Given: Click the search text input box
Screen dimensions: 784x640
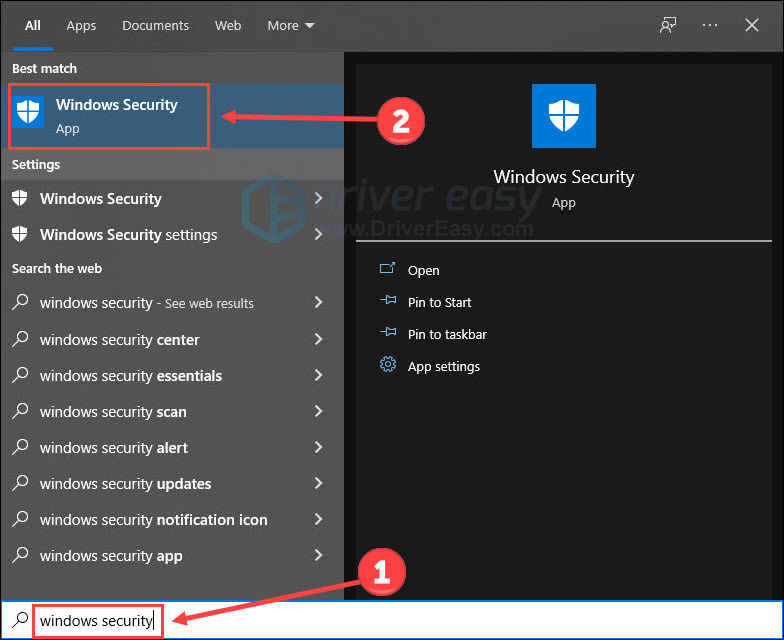Looking at the screenshot, I should 400,621.
